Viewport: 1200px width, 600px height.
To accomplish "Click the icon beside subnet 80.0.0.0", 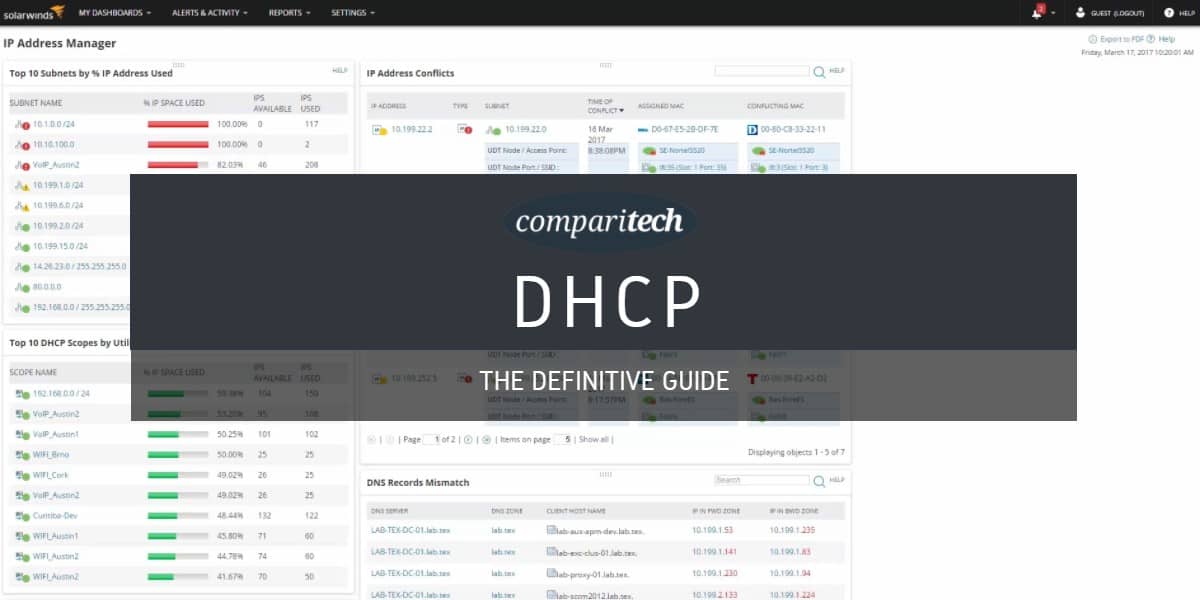I will 22,287.
